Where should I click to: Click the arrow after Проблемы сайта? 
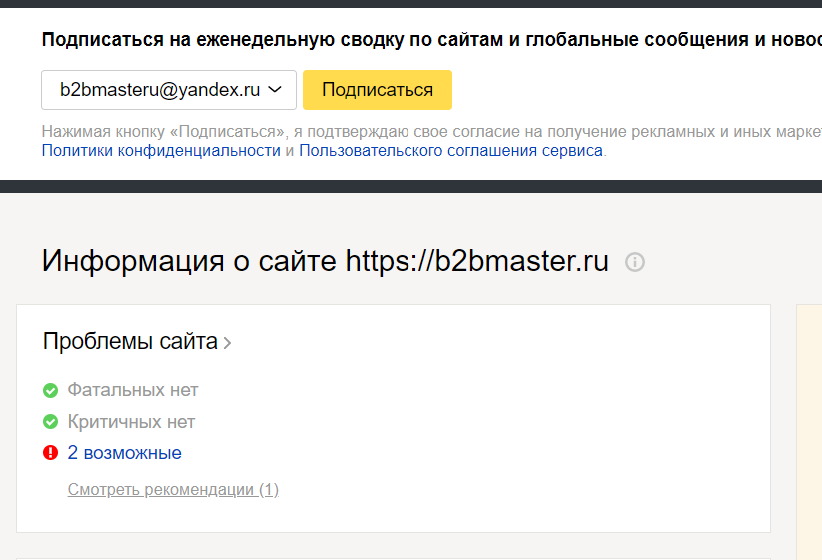pyautogui.click(x=228, y=343)
